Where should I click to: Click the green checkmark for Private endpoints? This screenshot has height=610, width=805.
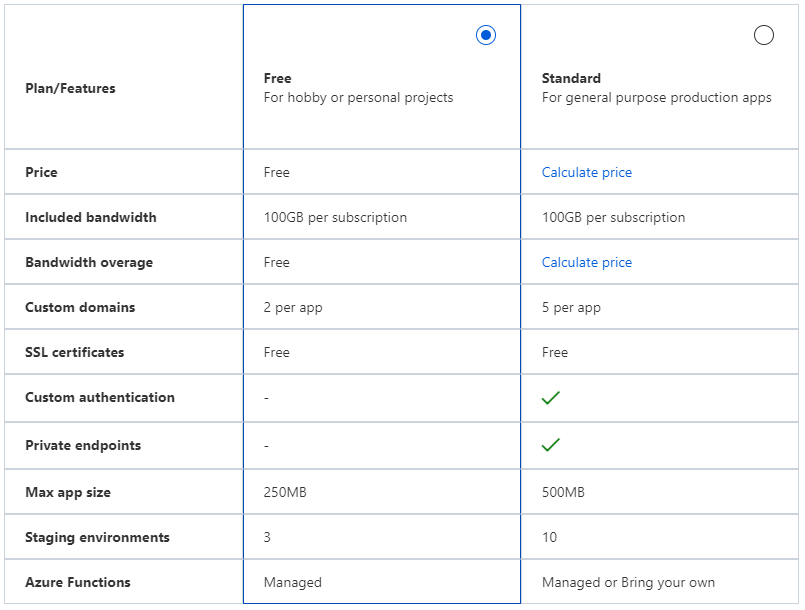551,445
